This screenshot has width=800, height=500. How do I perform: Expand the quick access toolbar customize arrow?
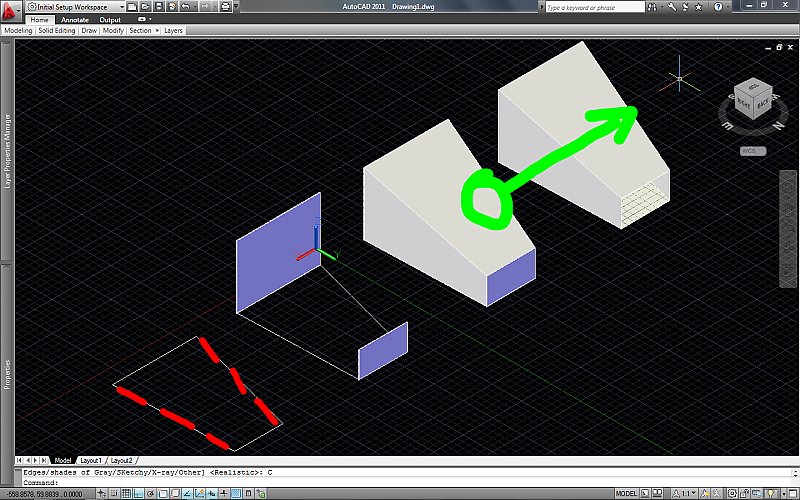(x=236, y=7)
